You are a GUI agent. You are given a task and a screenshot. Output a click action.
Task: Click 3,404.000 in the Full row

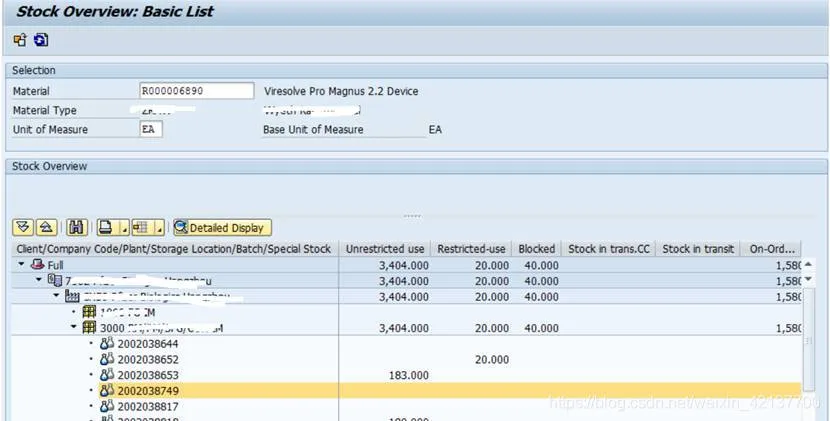[x=404, y=265]
